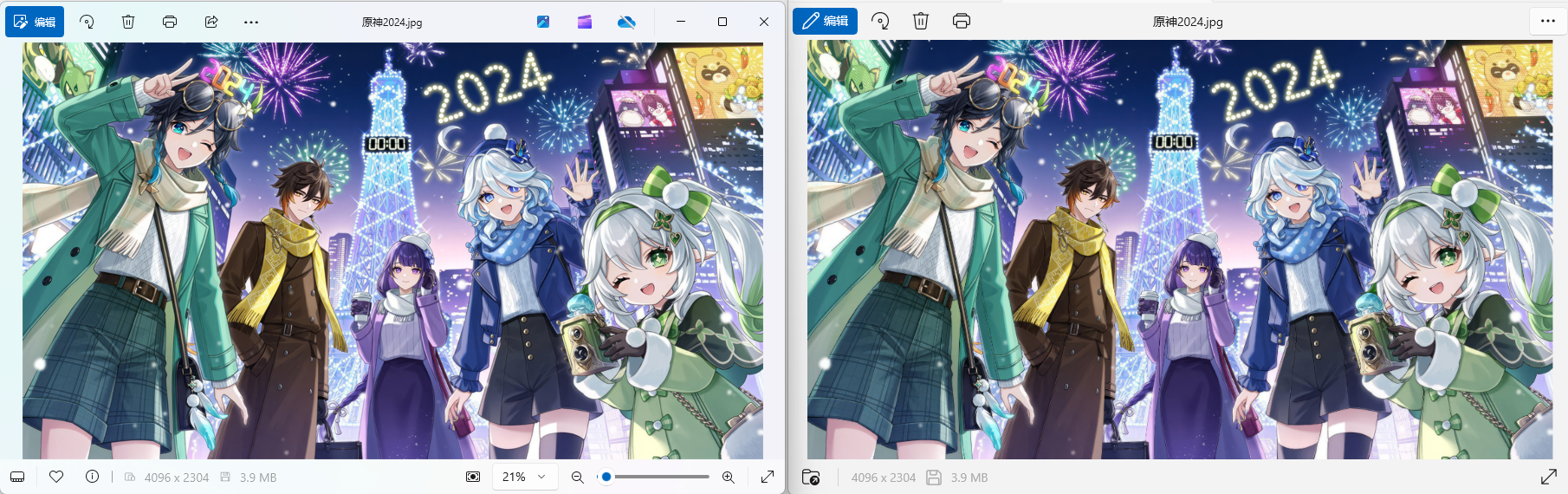Click the 3.9 MB file size in left window
Viewport: 1568px width, 494px height.
[x=258, y=478]
